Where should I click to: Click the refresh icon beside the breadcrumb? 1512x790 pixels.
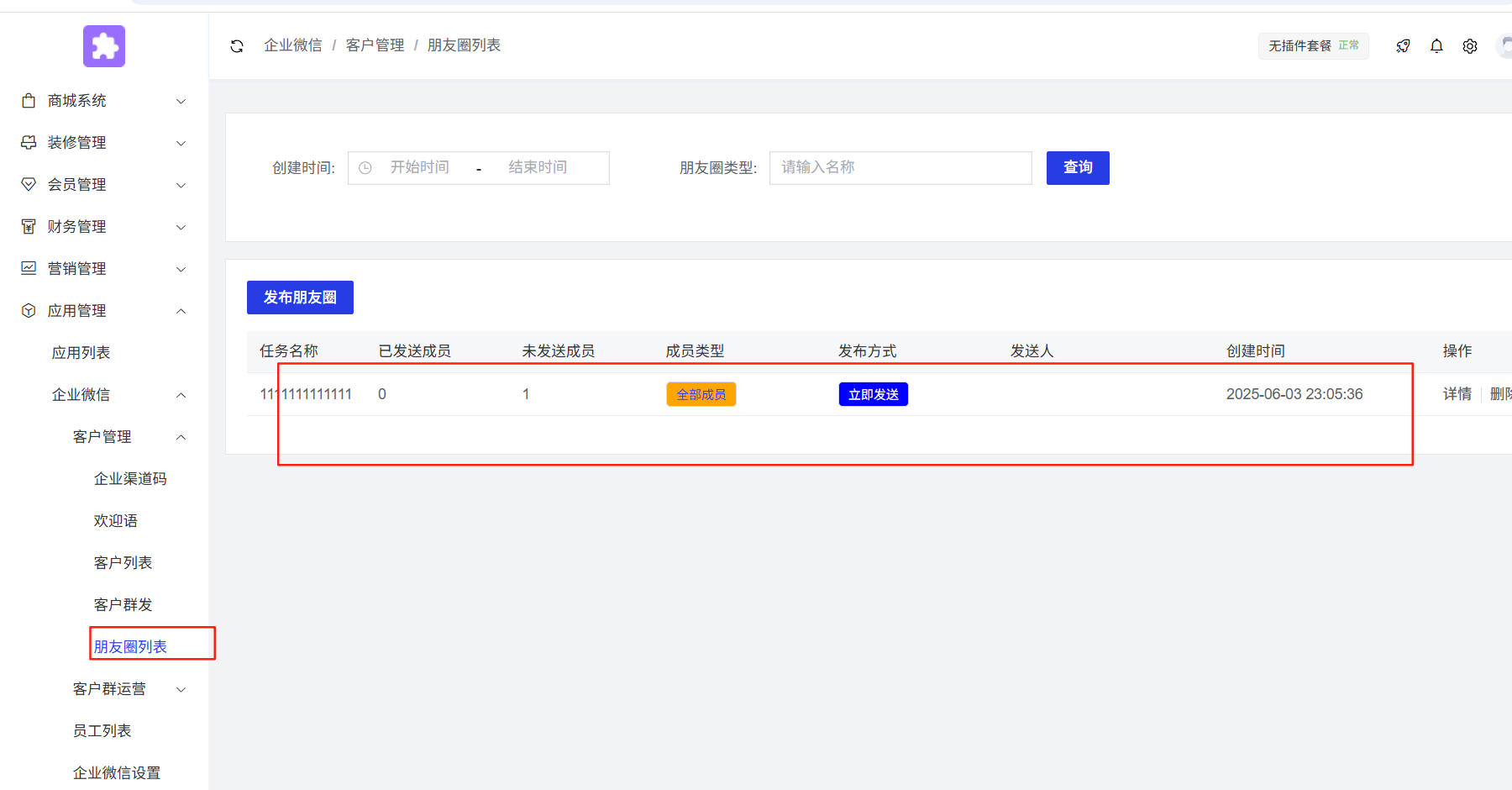tap(237, 45)
